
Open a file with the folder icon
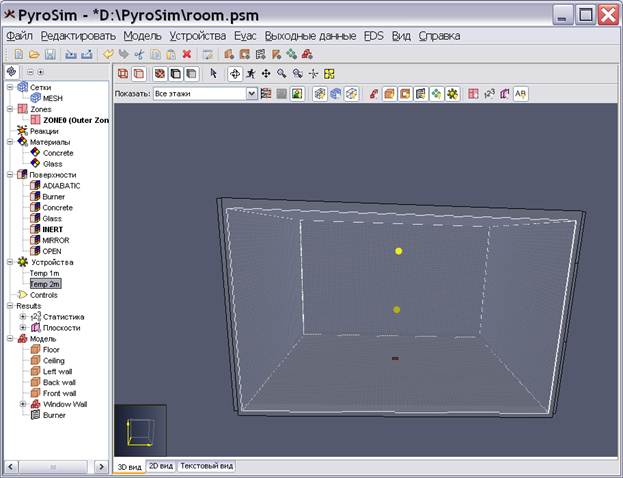(34, 54)
